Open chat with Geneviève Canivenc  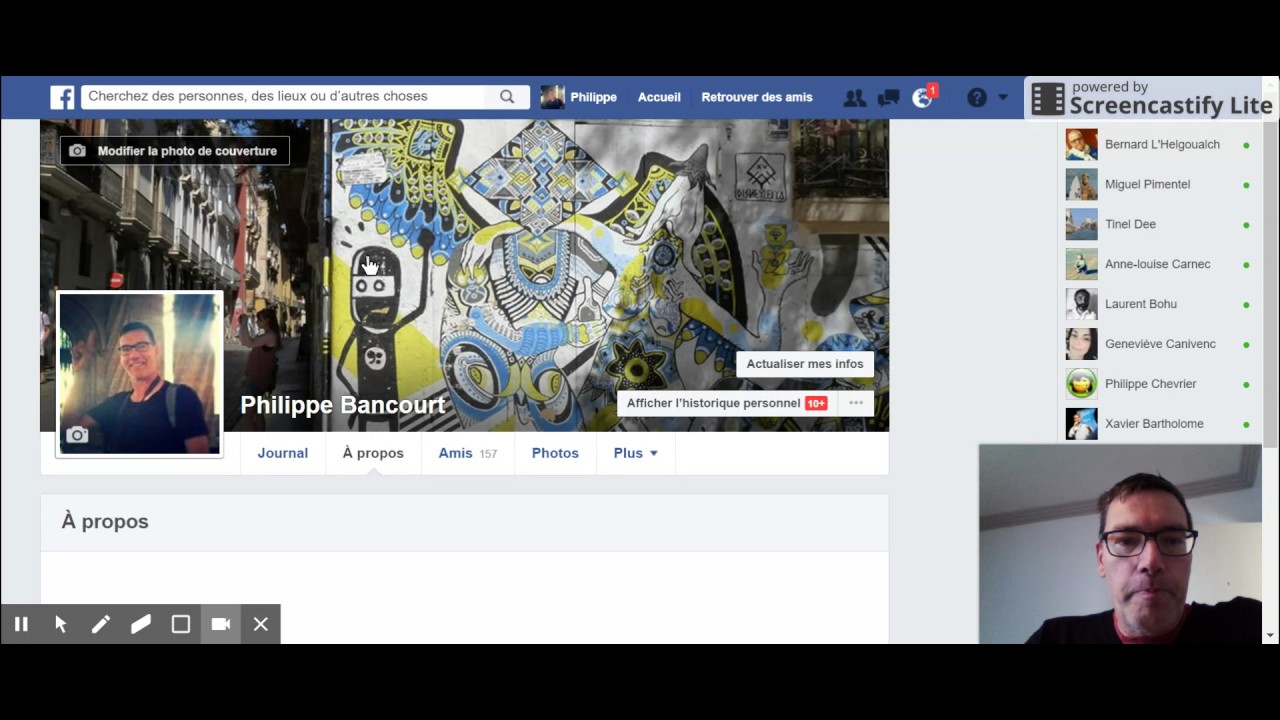pos(1158,344)
